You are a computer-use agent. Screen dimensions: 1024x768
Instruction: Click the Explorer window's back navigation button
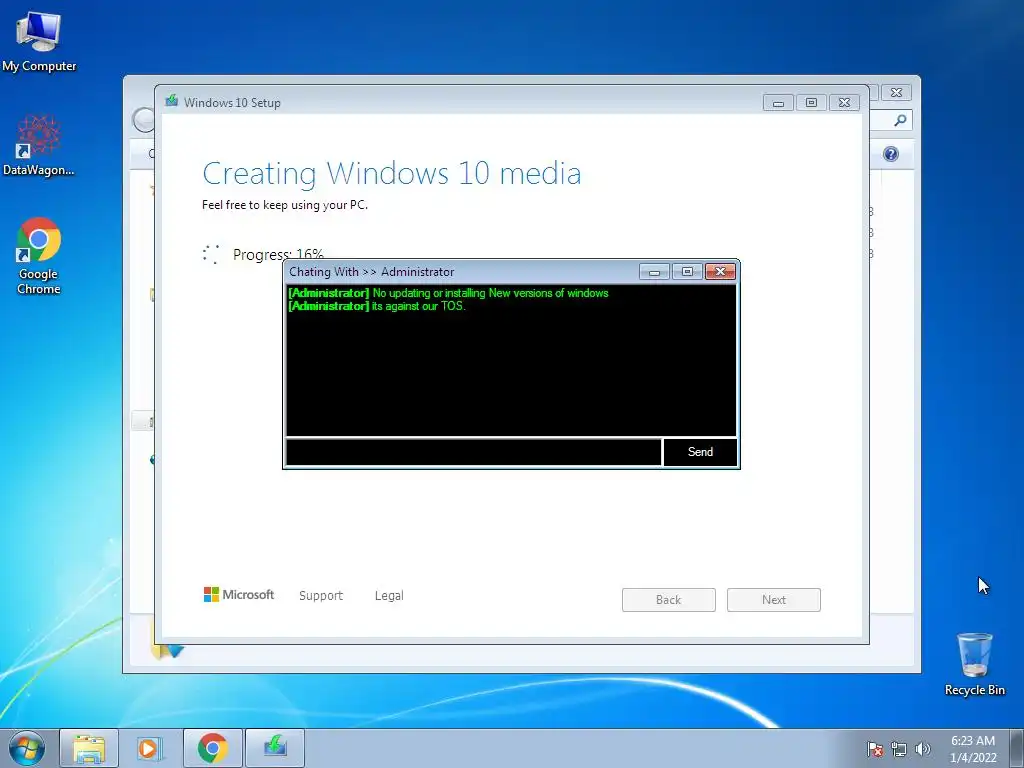click(x=143, y=120)
